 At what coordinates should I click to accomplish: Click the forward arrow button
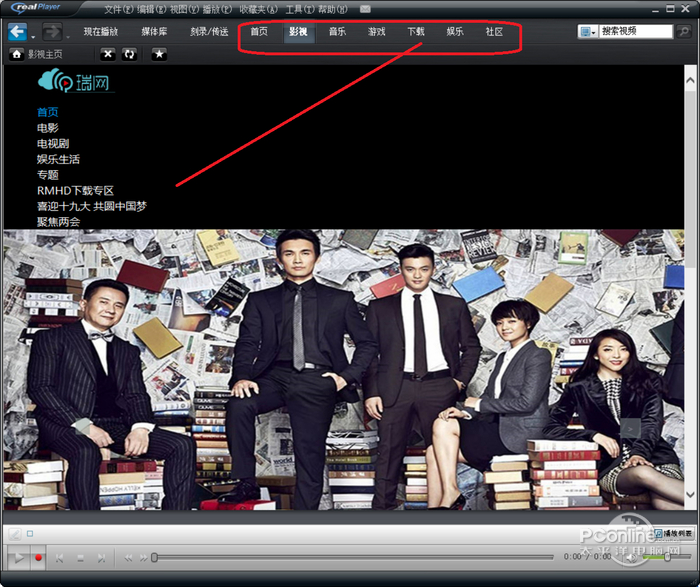coord(52,32)
